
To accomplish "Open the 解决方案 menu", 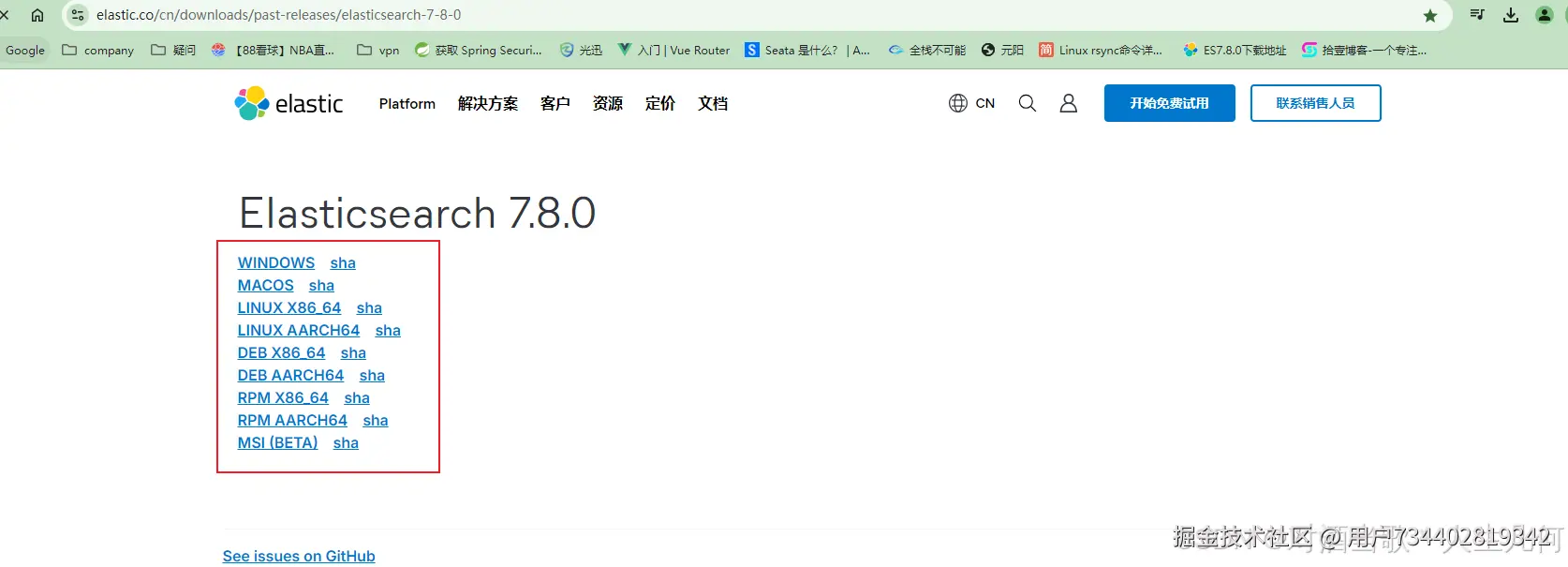I will [488, 103].
